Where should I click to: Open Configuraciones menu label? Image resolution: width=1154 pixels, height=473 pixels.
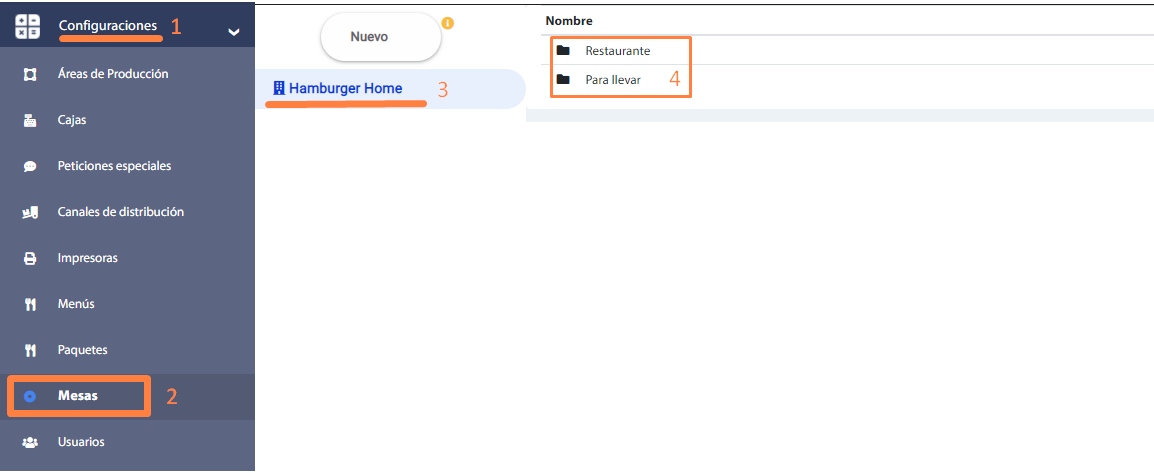coord(107,25)
